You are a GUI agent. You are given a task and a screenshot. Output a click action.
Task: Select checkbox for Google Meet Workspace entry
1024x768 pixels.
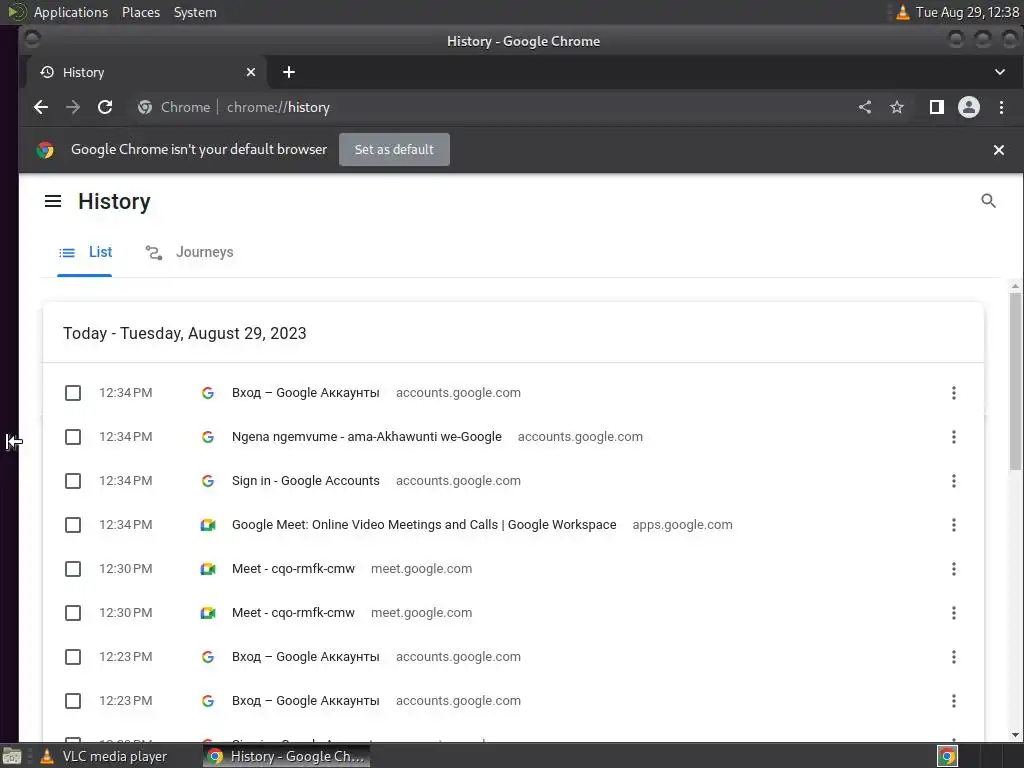click(73, 525)
